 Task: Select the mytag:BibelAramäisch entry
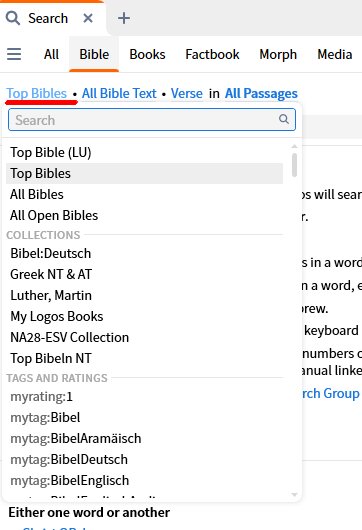point(144,438)
